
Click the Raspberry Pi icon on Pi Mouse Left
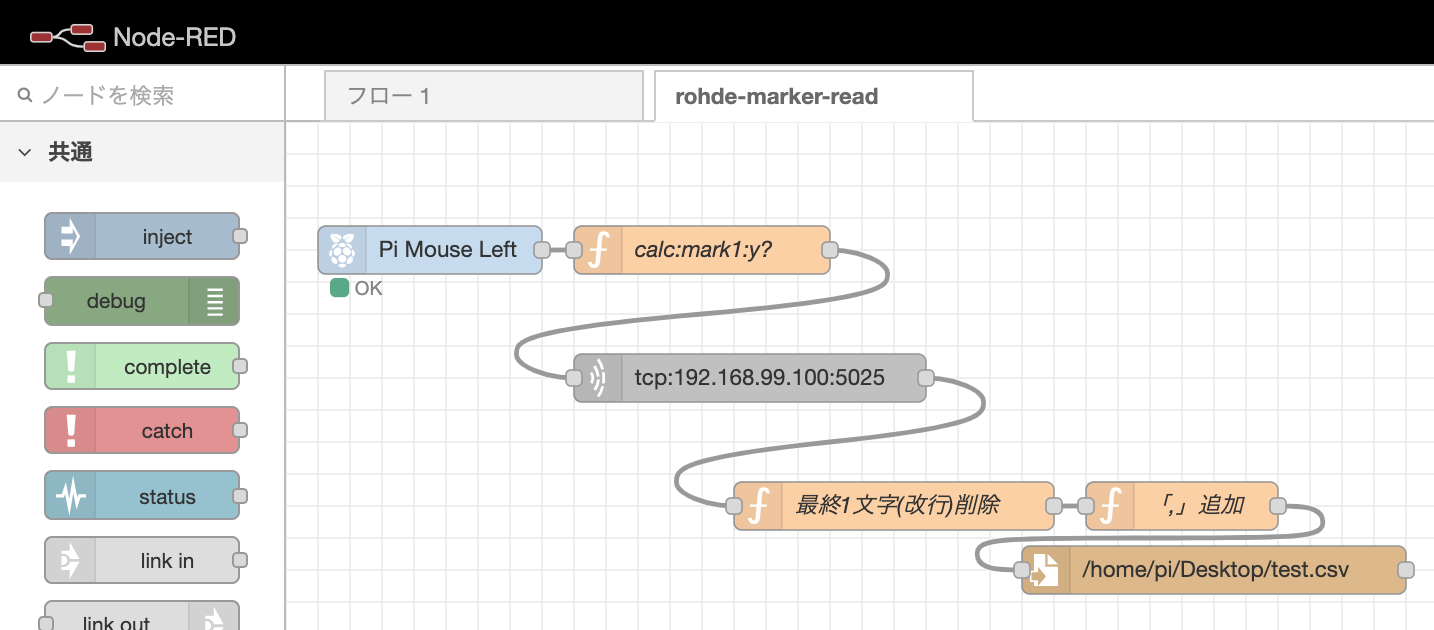click(343, 250)
